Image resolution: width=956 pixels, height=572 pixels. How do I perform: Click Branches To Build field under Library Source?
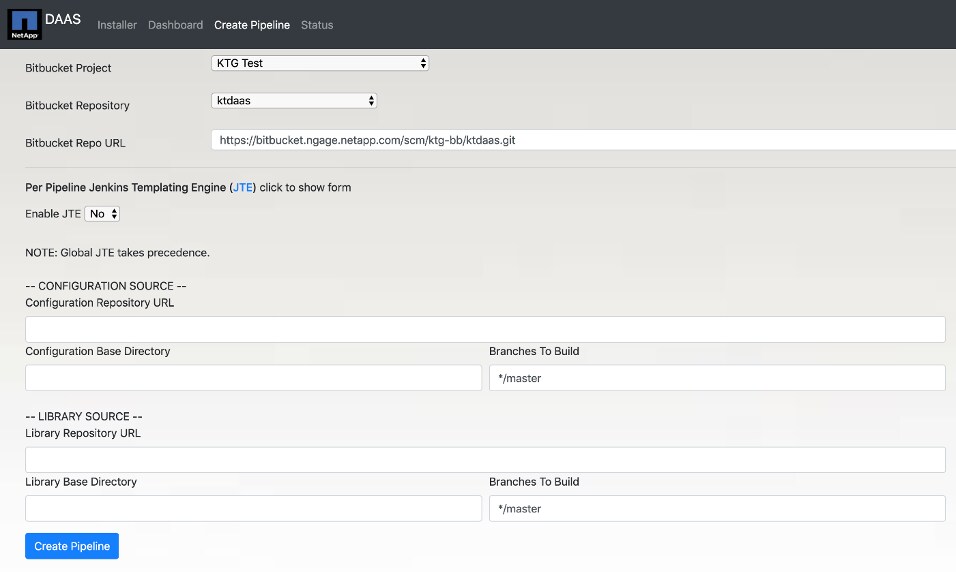point(716,508)
